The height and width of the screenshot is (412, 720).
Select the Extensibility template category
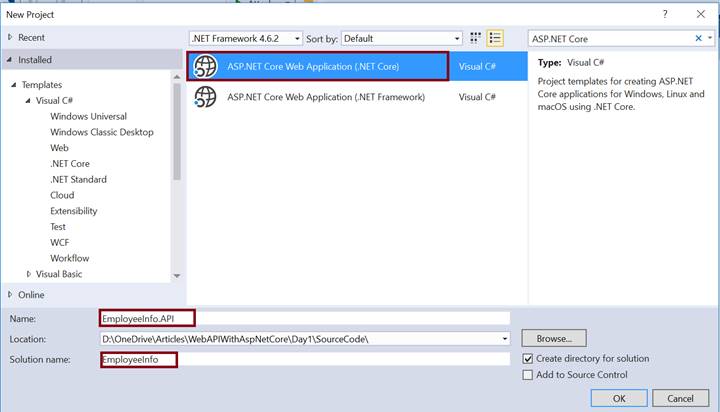tap(73, 211)
